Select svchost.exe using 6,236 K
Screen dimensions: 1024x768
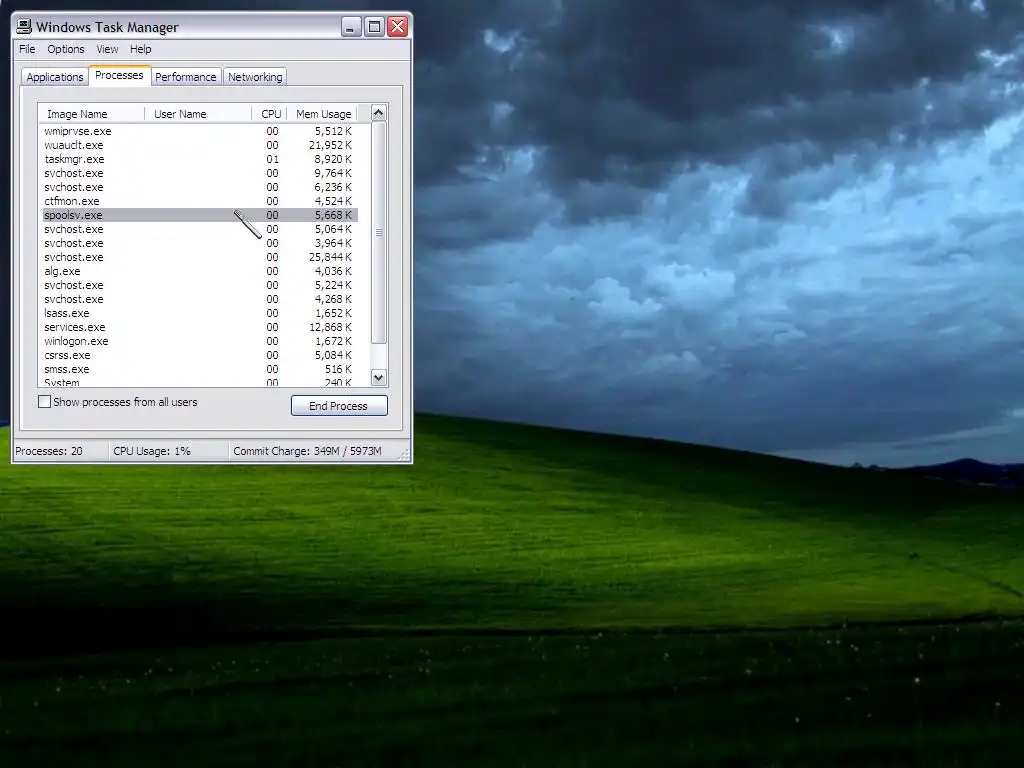coord(200,187)
